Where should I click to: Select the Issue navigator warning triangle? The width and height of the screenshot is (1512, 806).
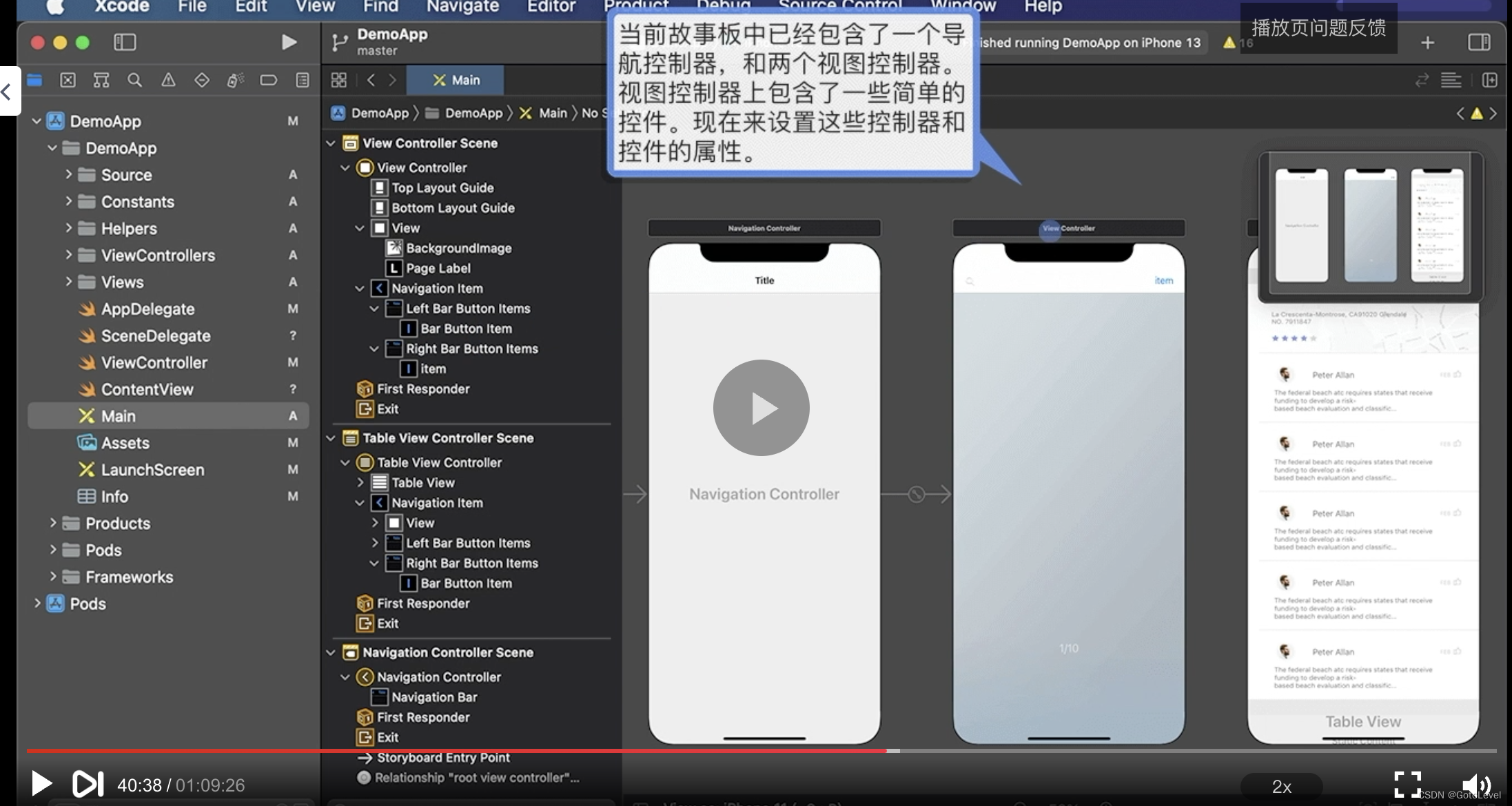169,80
